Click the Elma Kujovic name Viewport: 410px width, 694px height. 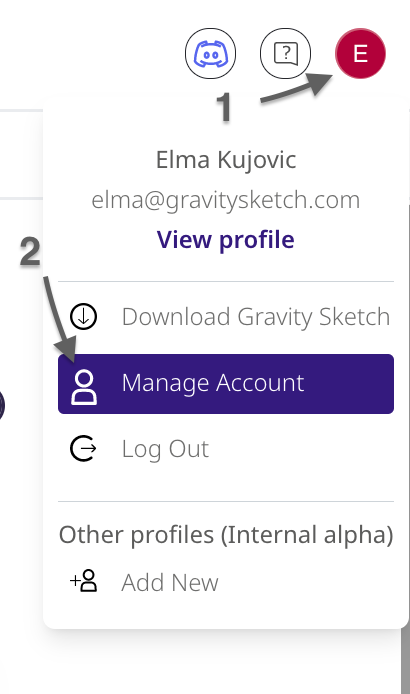click(226, 160)
